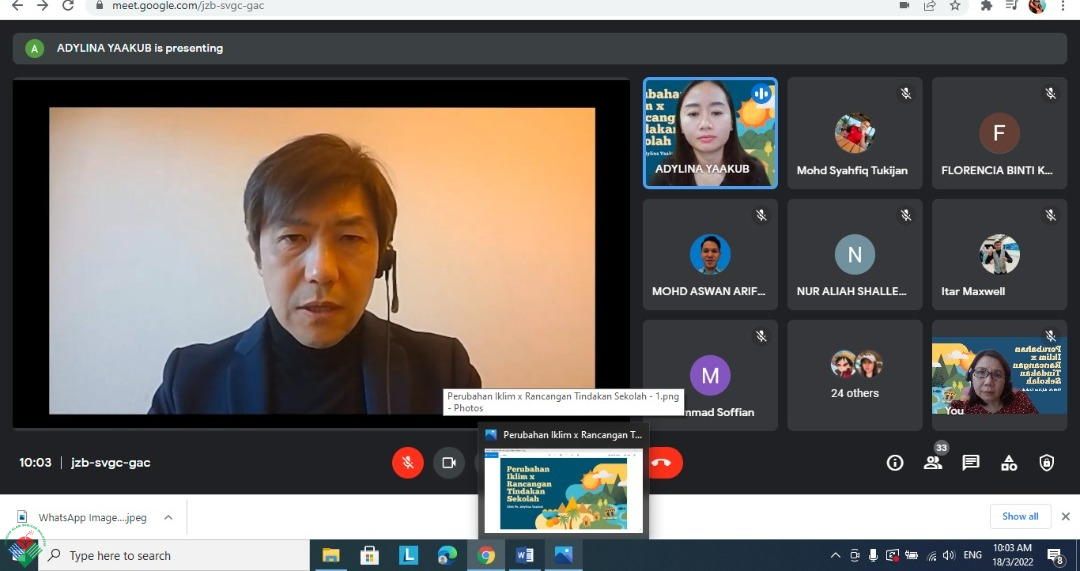Click ADYLINA YAAKUB is presenting banner
This screenshot has height=571, width=1080.
pyautogui.click(x=540, y=48)
